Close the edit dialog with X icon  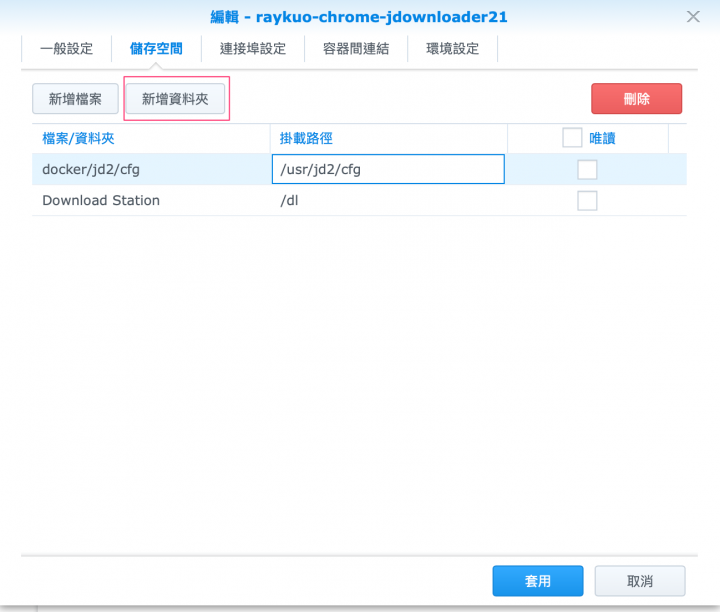693,17
